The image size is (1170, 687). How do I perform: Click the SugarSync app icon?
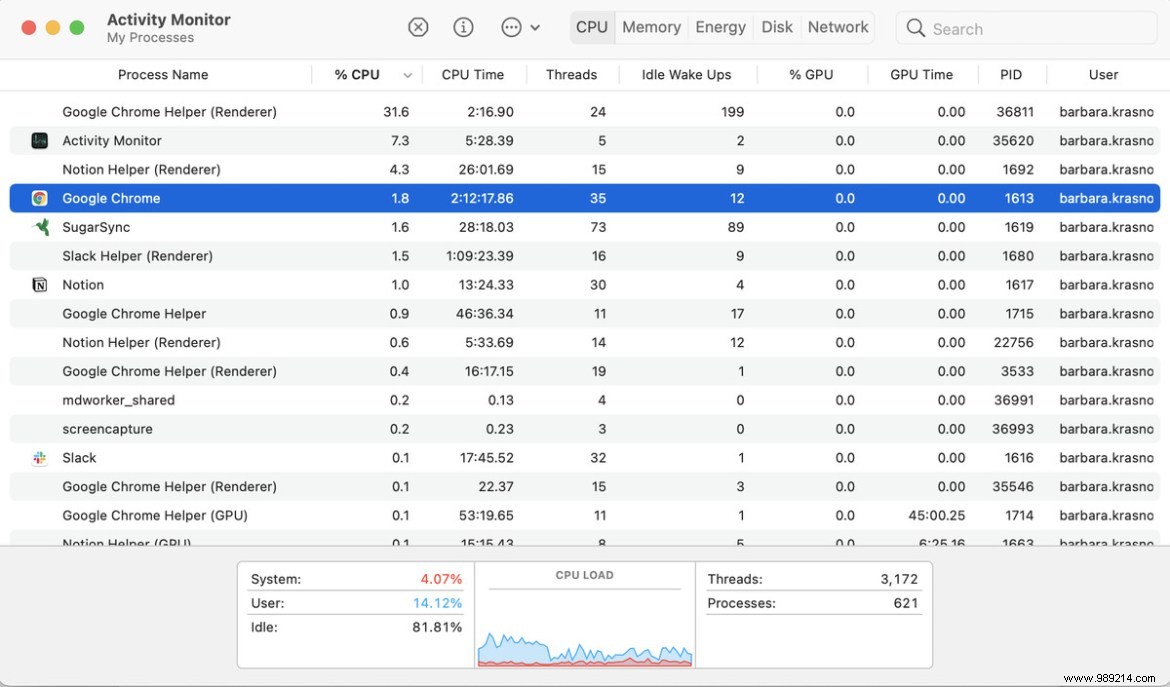pos(39,227)
